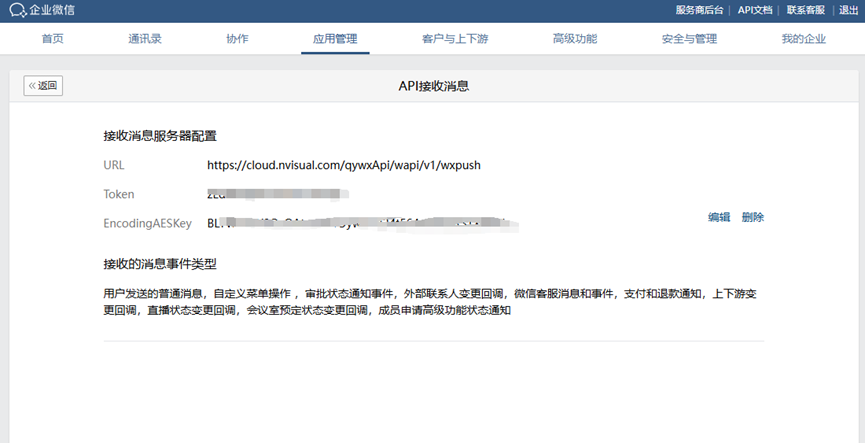Screen dimensions: 865x443
Task: Go to 我的企业 tab
Action: [x=804, y=39]
